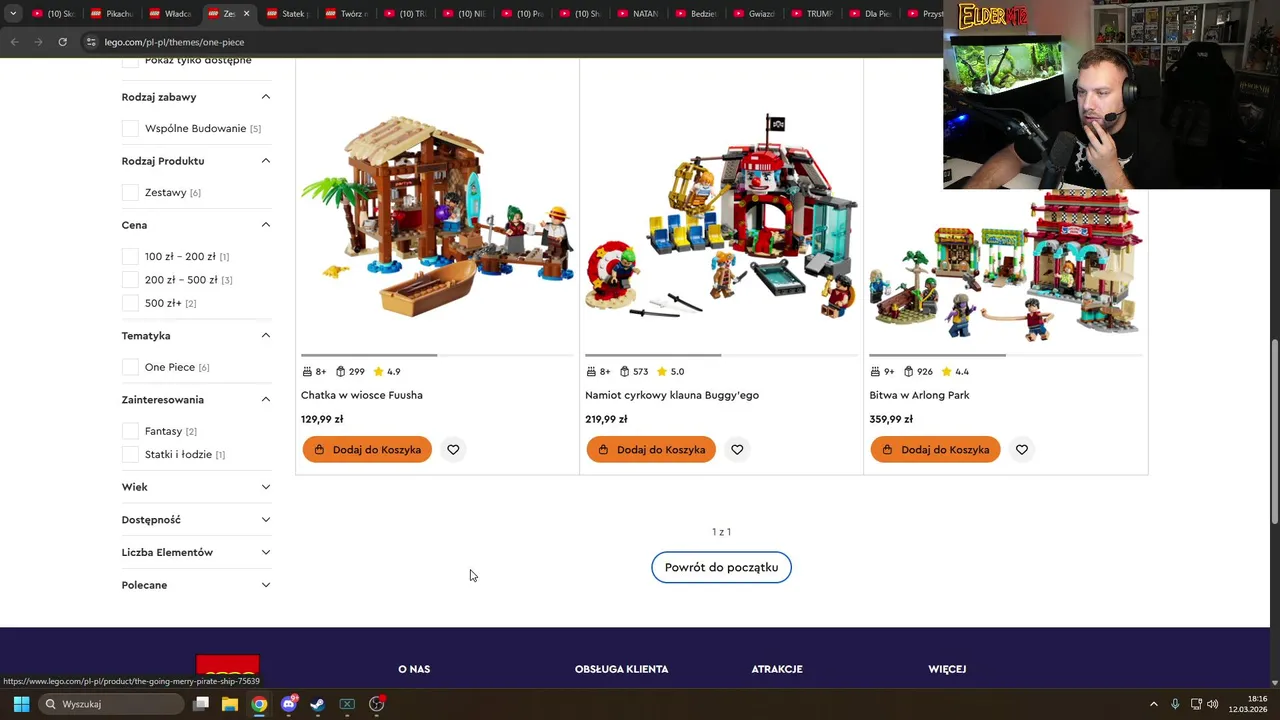Switch to the Twórz LEGO tab
The height and width of the screenshot is (720, 1280).
point(346,14)
